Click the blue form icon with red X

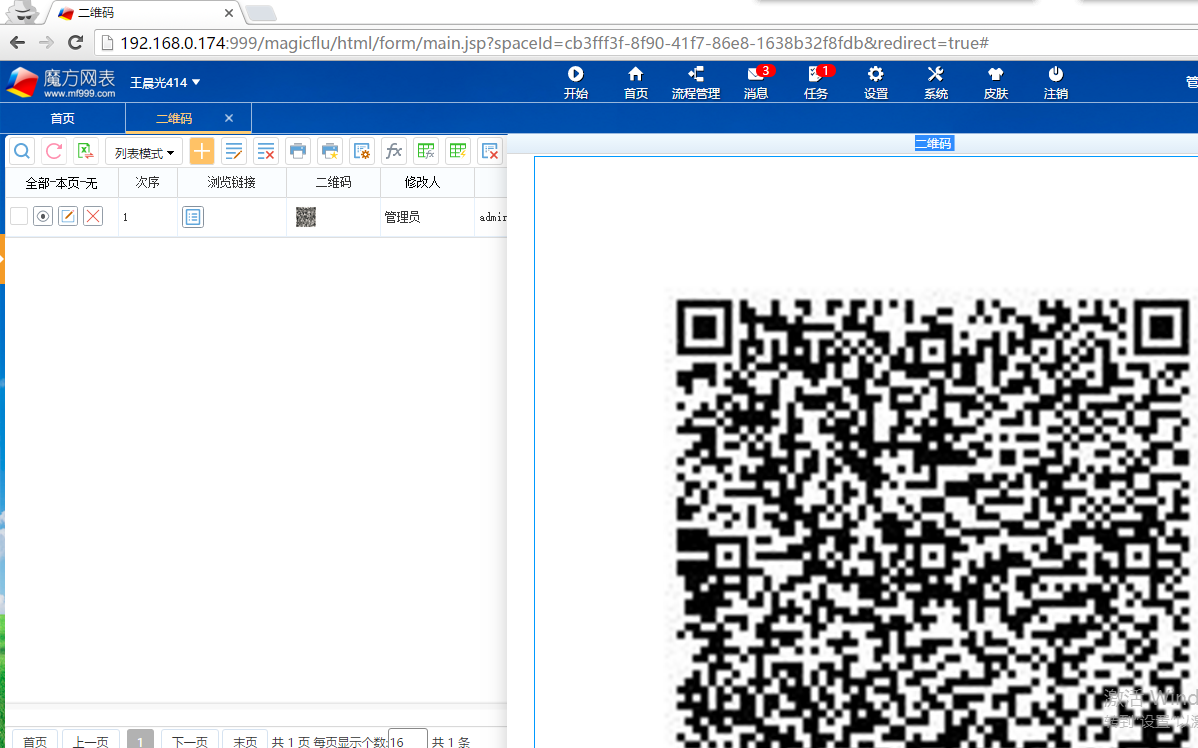[491, 151]
